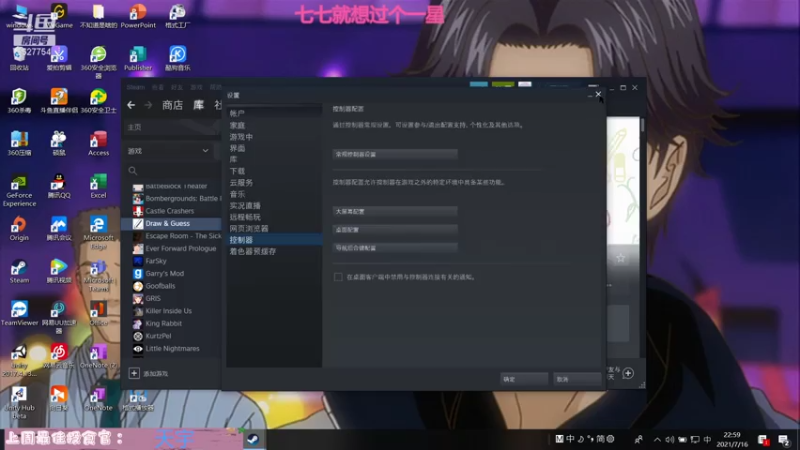800x450 pixels.
Task: Select Castle Crashers in library list
Action: tap(171, 211)
